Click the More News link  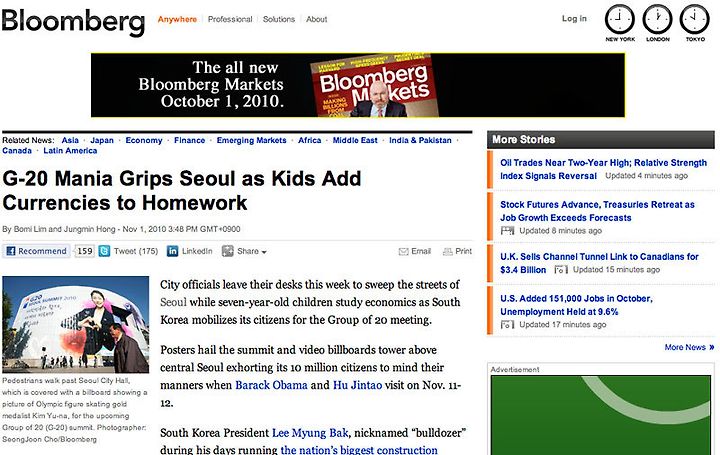[685, 347]
